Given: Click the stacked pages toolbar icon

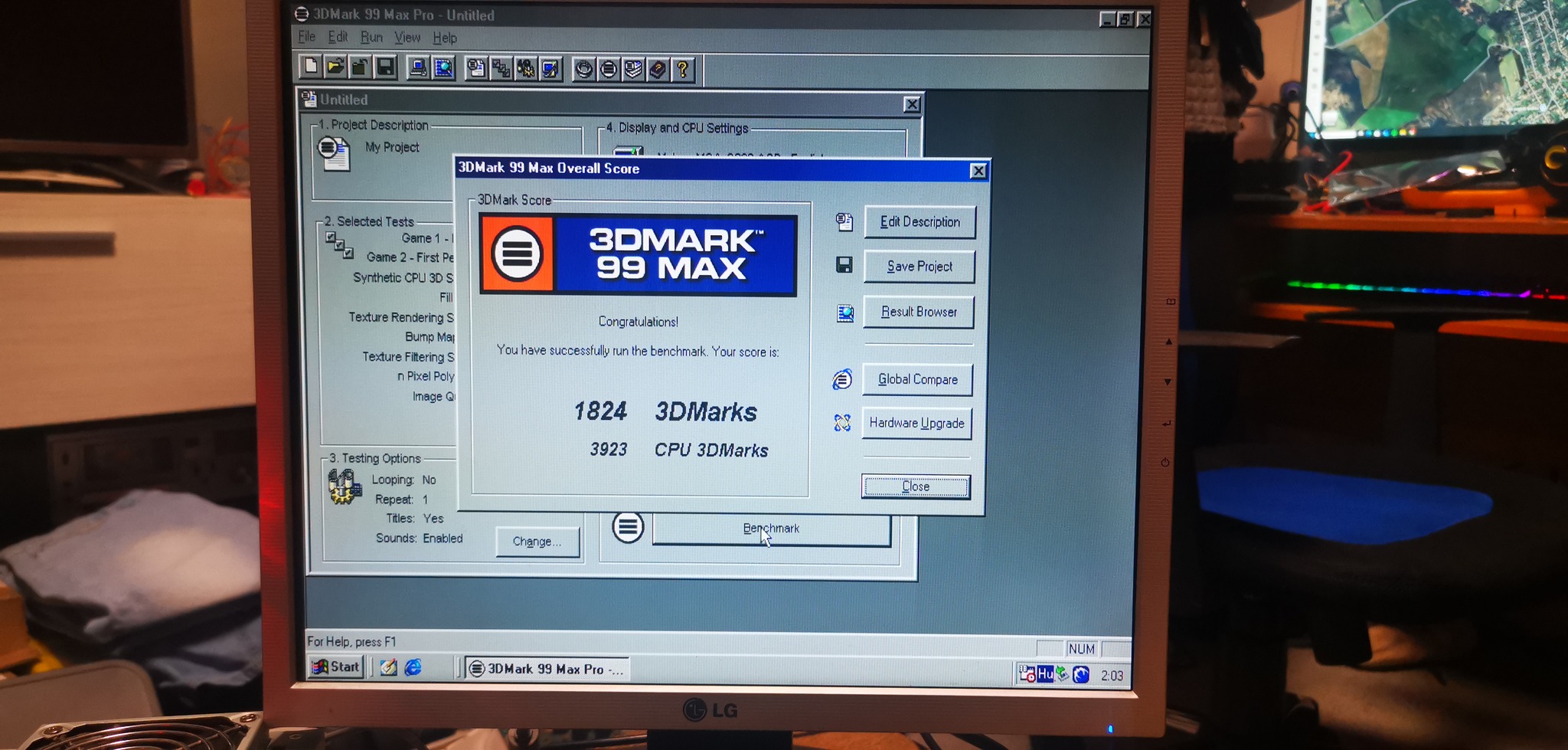Looking at the screenshot, I should (x=633, y=70).
